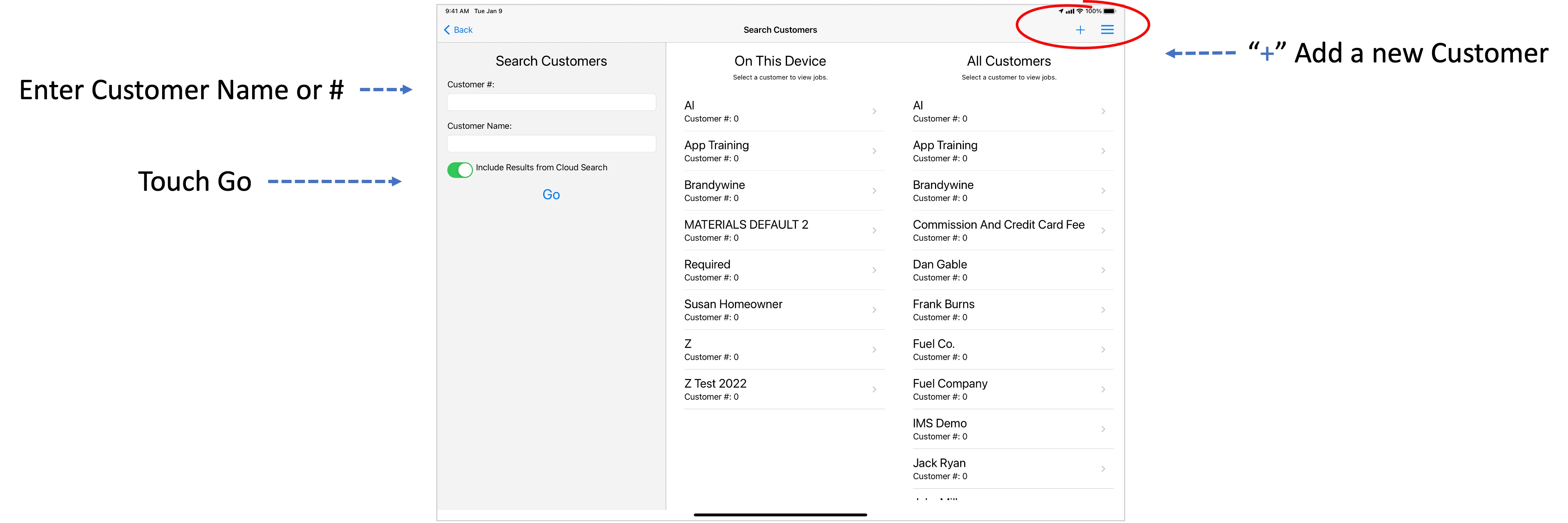This screenshot has width=1568, height=523.
Task: Open Jack Ryan chevron
Action: click(1103, 469)
